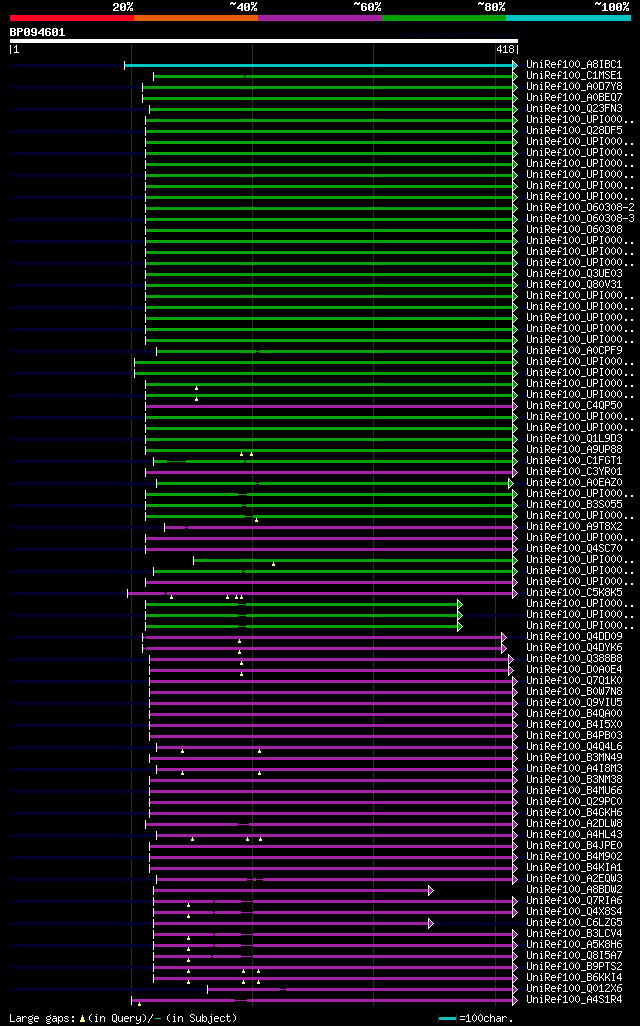Image resolution: width=640 pixels, height=1026 pixels.
Task: Select the UniRef100_B4QA00 label
Action: click(574, 713)
